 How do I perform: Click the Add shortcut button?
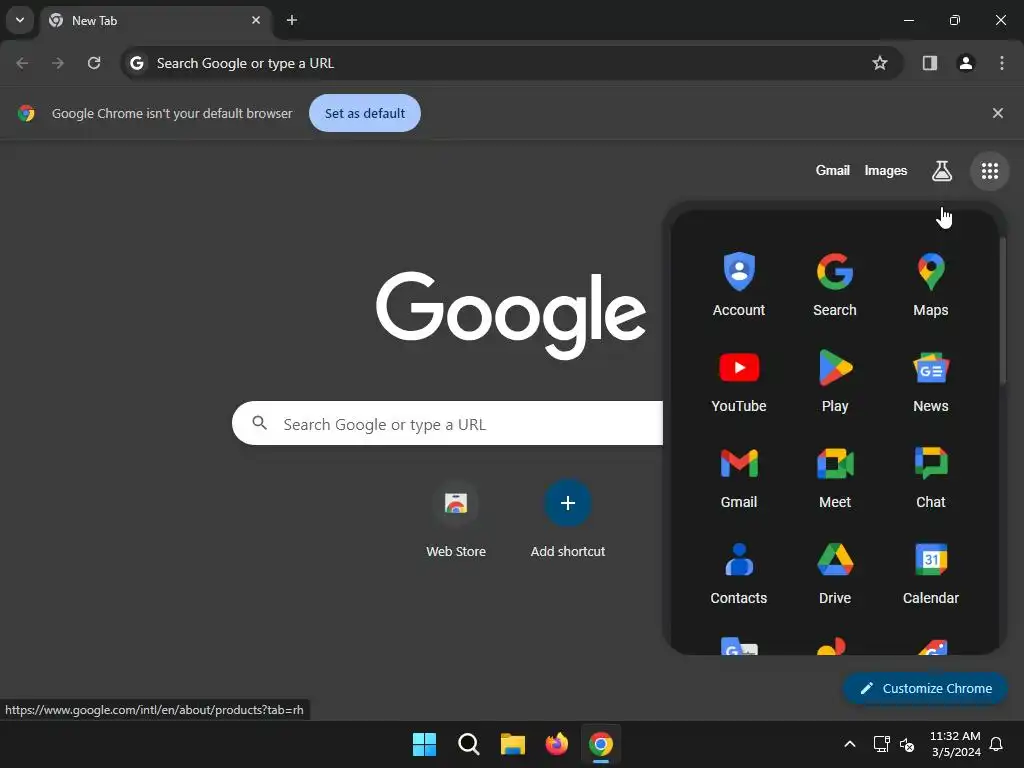coord(568,519)
